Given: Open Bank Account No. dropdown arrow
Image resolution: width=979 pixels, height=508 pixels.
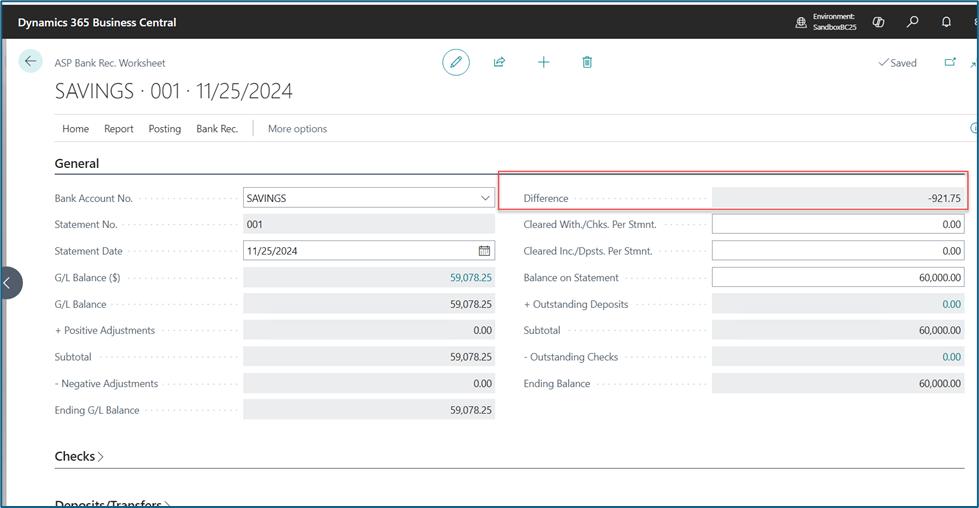Looking at the screenshot, I should click(x=485, y=198).
